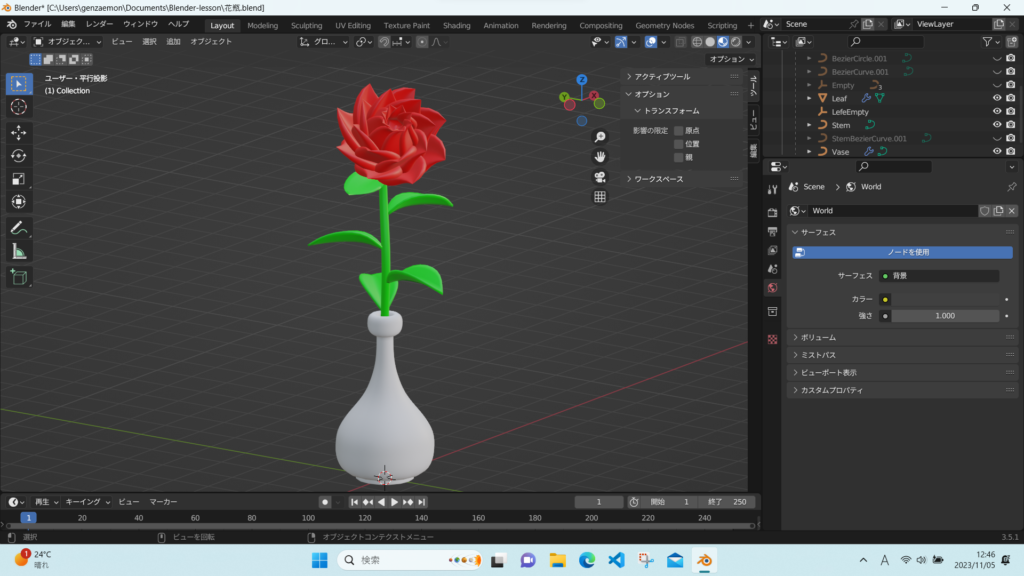Select the Measure tool
Screen dimensions: 1024x576
[x=18, y=251]
